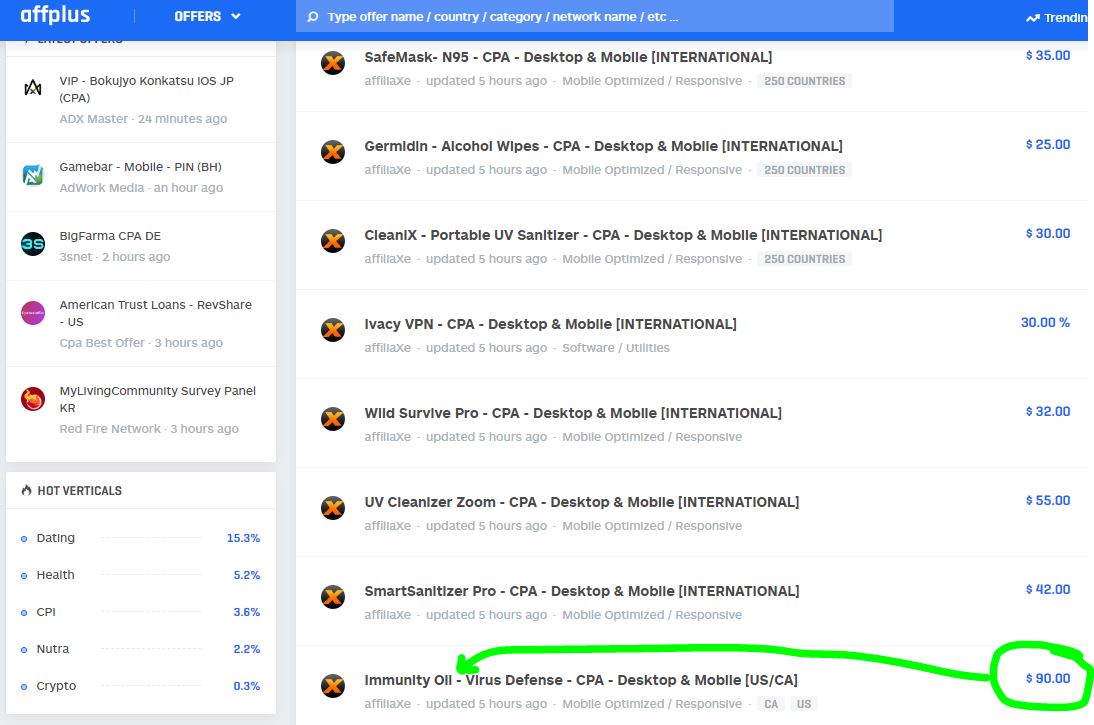Click the affplus logo
The image size is (1094, 725).
(55, 15)
